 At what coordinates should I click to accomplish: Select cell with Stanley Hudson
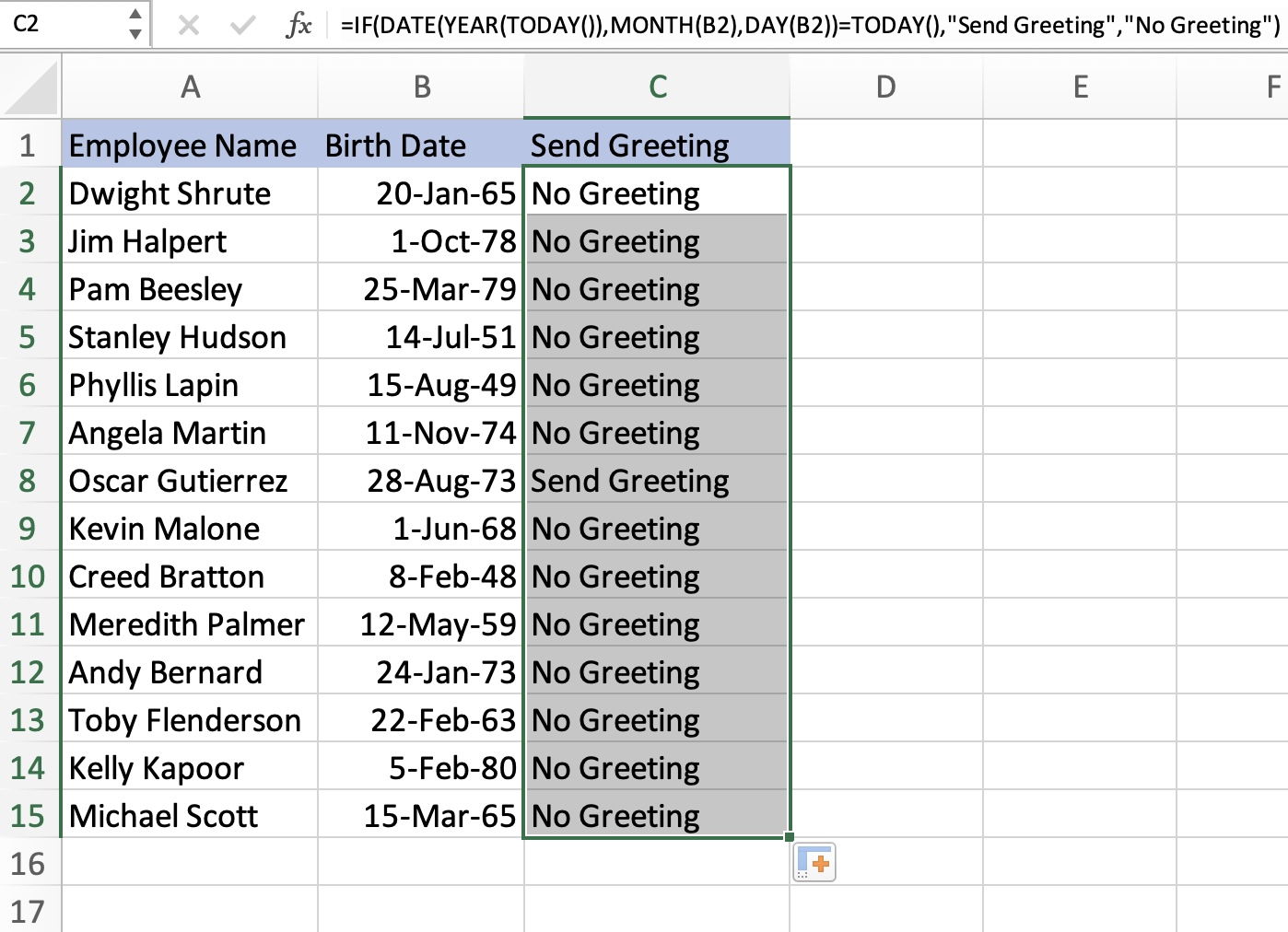click(190, 336)
